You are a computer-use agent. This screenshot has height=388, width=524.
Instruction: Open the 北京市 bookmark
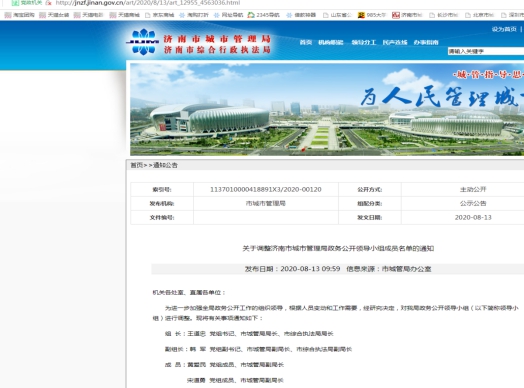pos(480,15)
